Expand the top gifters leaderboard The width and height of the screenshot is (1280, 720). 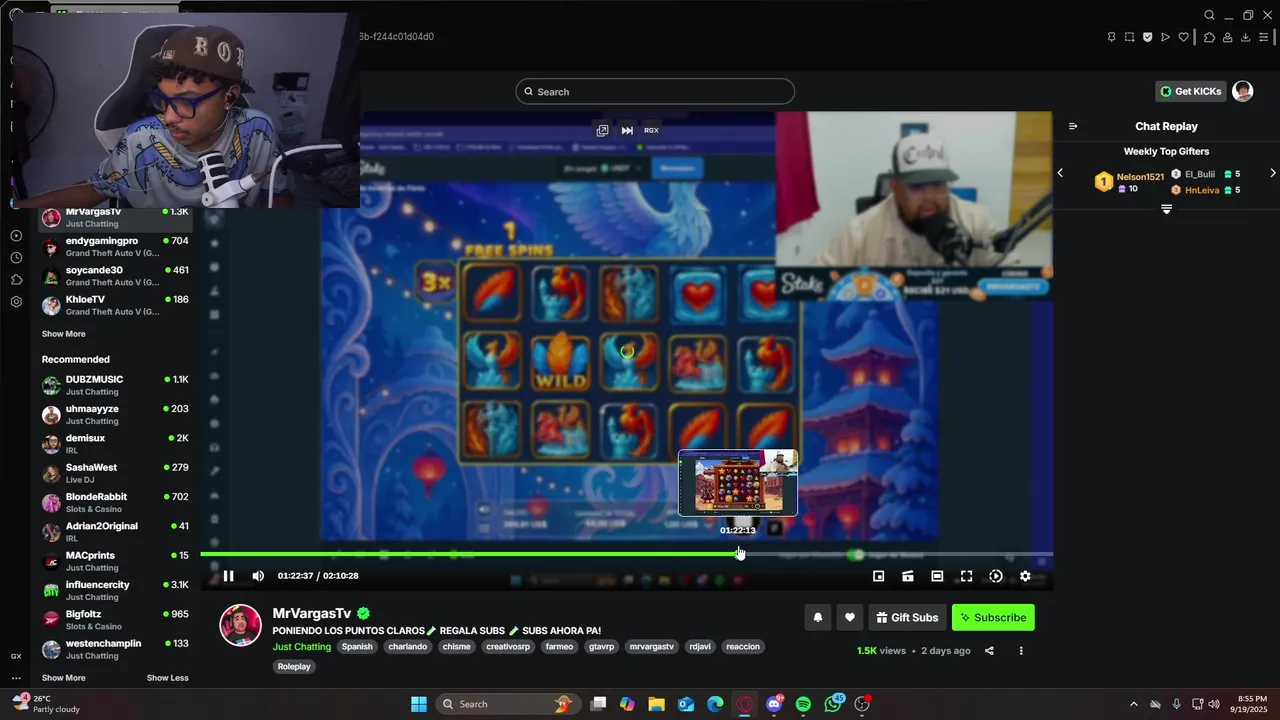click(x=1166, y=209)
